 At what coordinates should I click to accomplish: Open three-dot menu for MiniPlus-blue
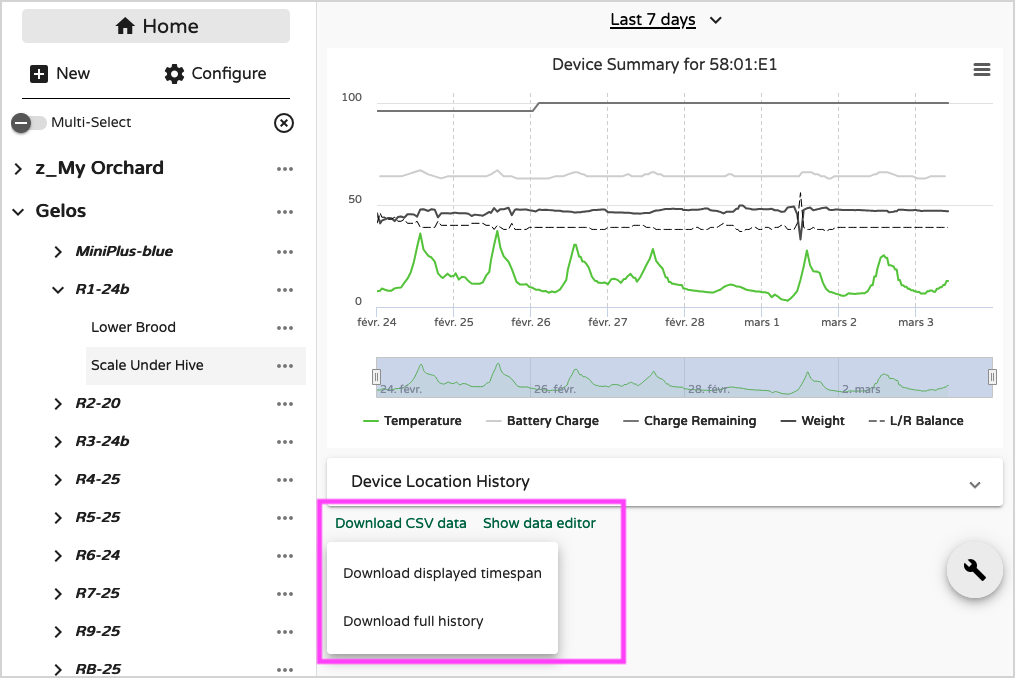coord(285,252)
